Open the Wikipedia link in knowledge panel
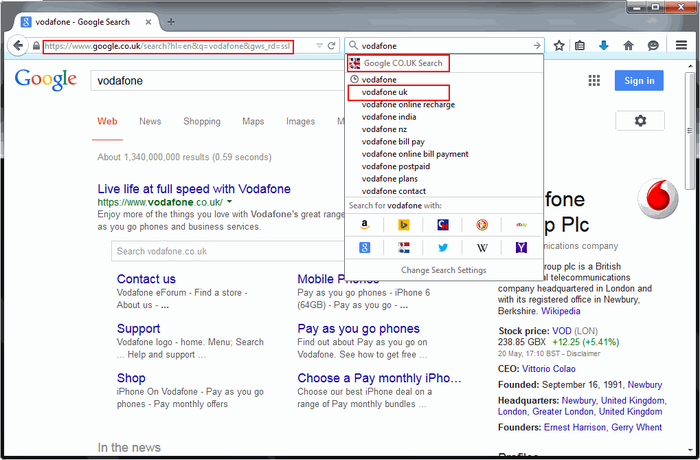Image resolution: width=700 pixels, height=460 pixels. click(561, 311)
